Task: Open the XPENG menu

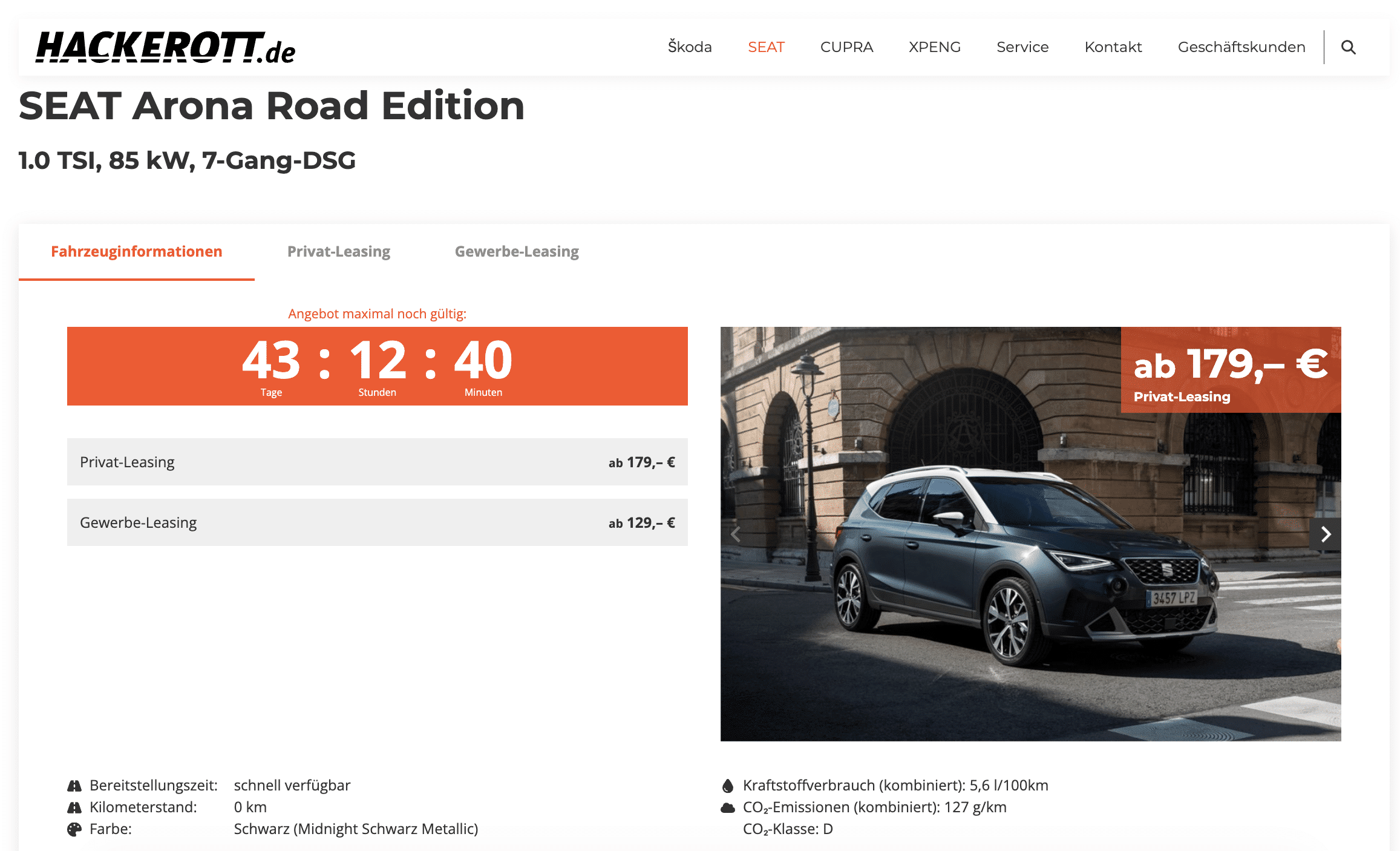Action: tap(935, 47)
